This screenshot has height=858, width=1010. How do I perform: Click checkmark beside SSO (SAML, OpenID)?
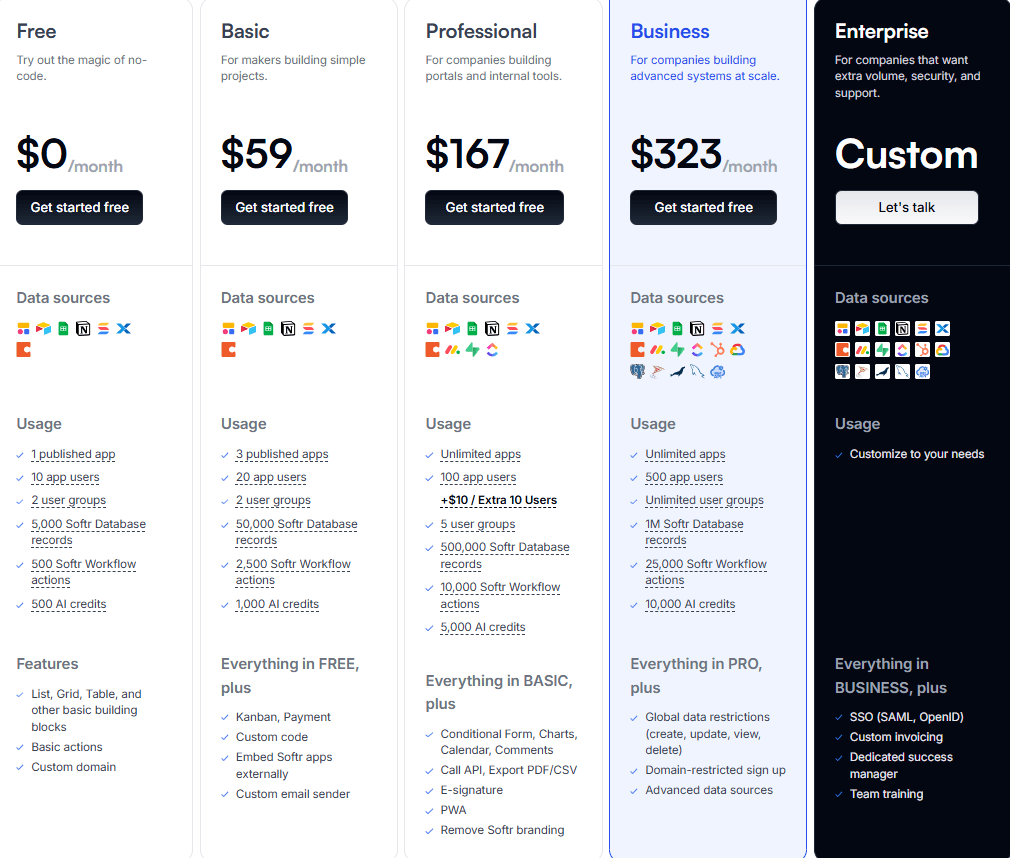[x=838, y=716]
